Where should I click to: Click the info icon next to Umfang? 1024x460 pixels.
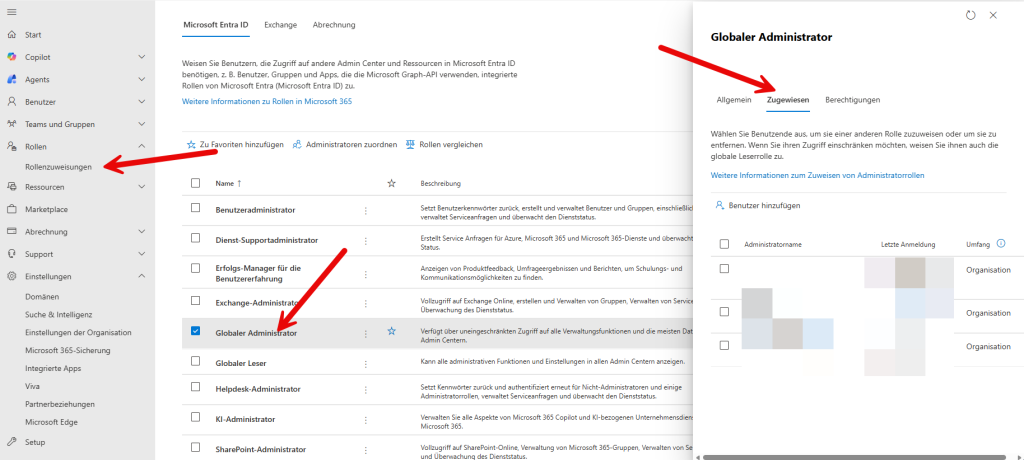[1001, 243]
